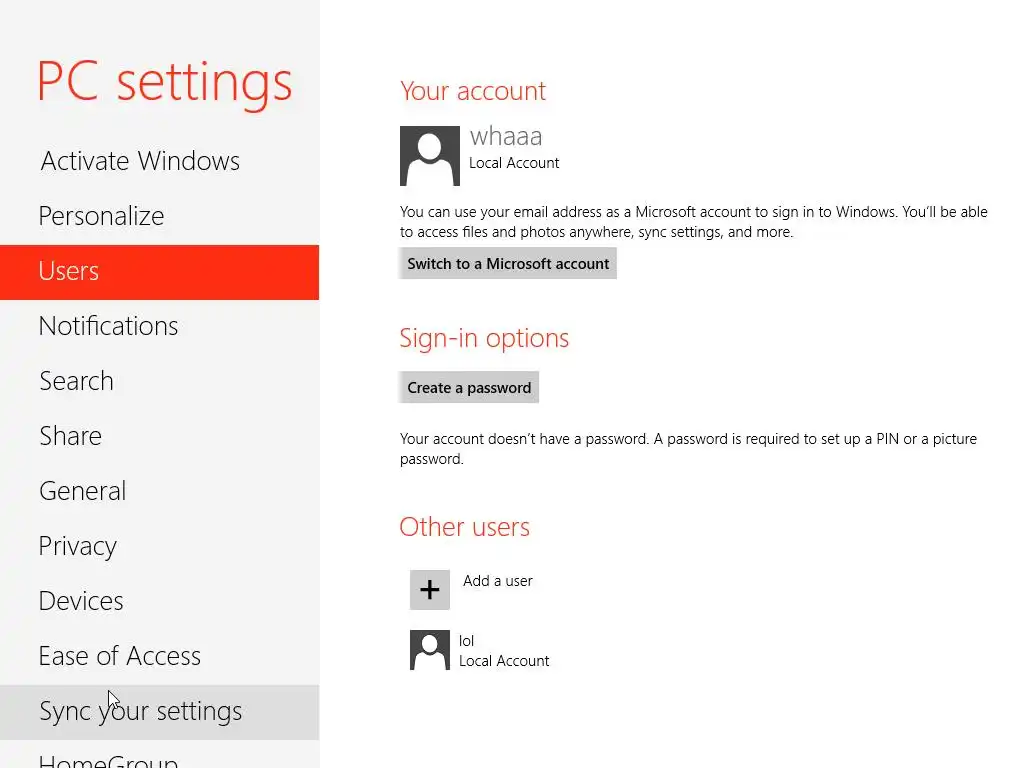Go to the Personalize section

pyautogui.click(x=101, y=216)
